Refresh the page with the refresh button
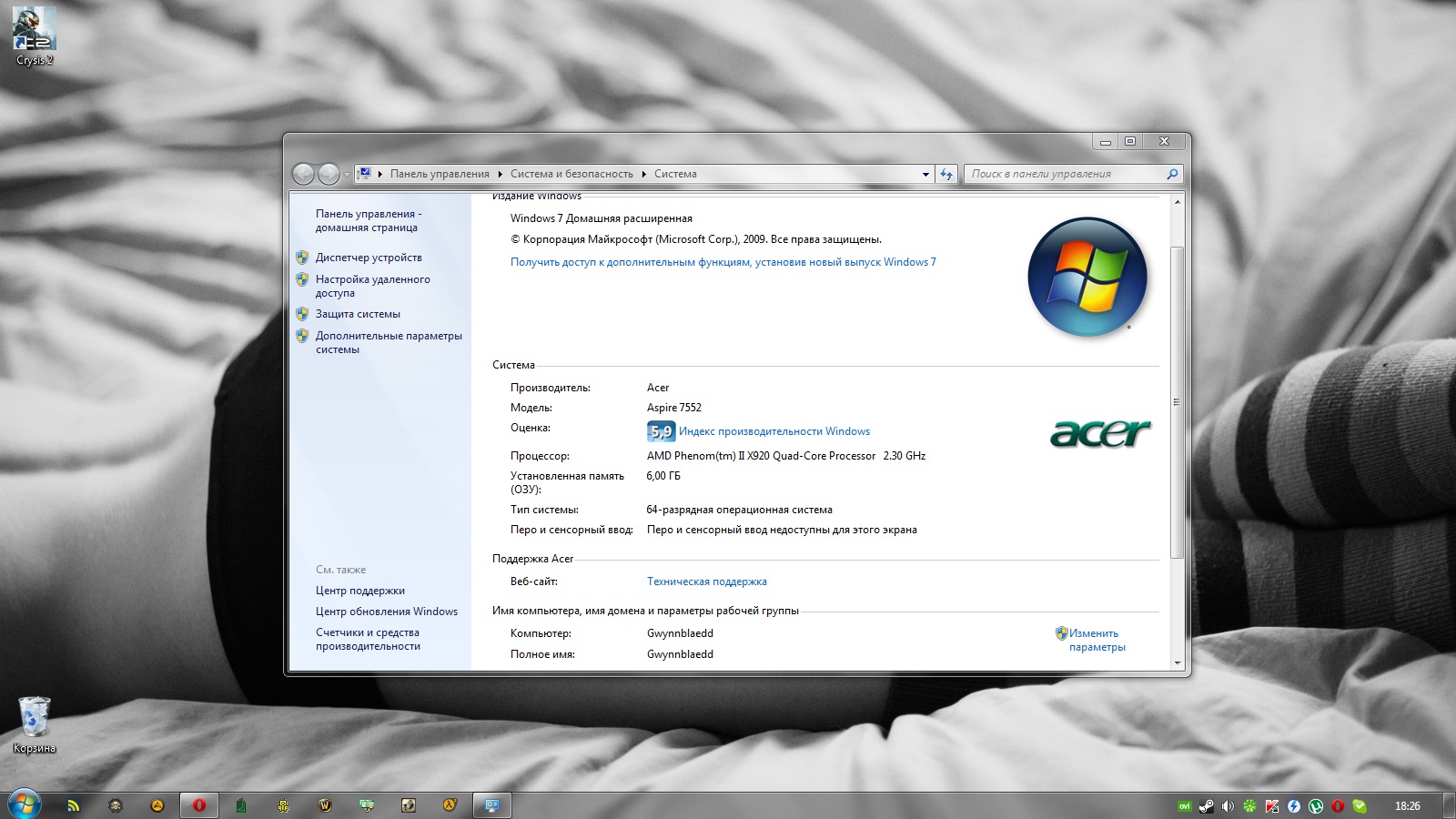Viewport: 1456px width, 819px height. coord(946,174)
